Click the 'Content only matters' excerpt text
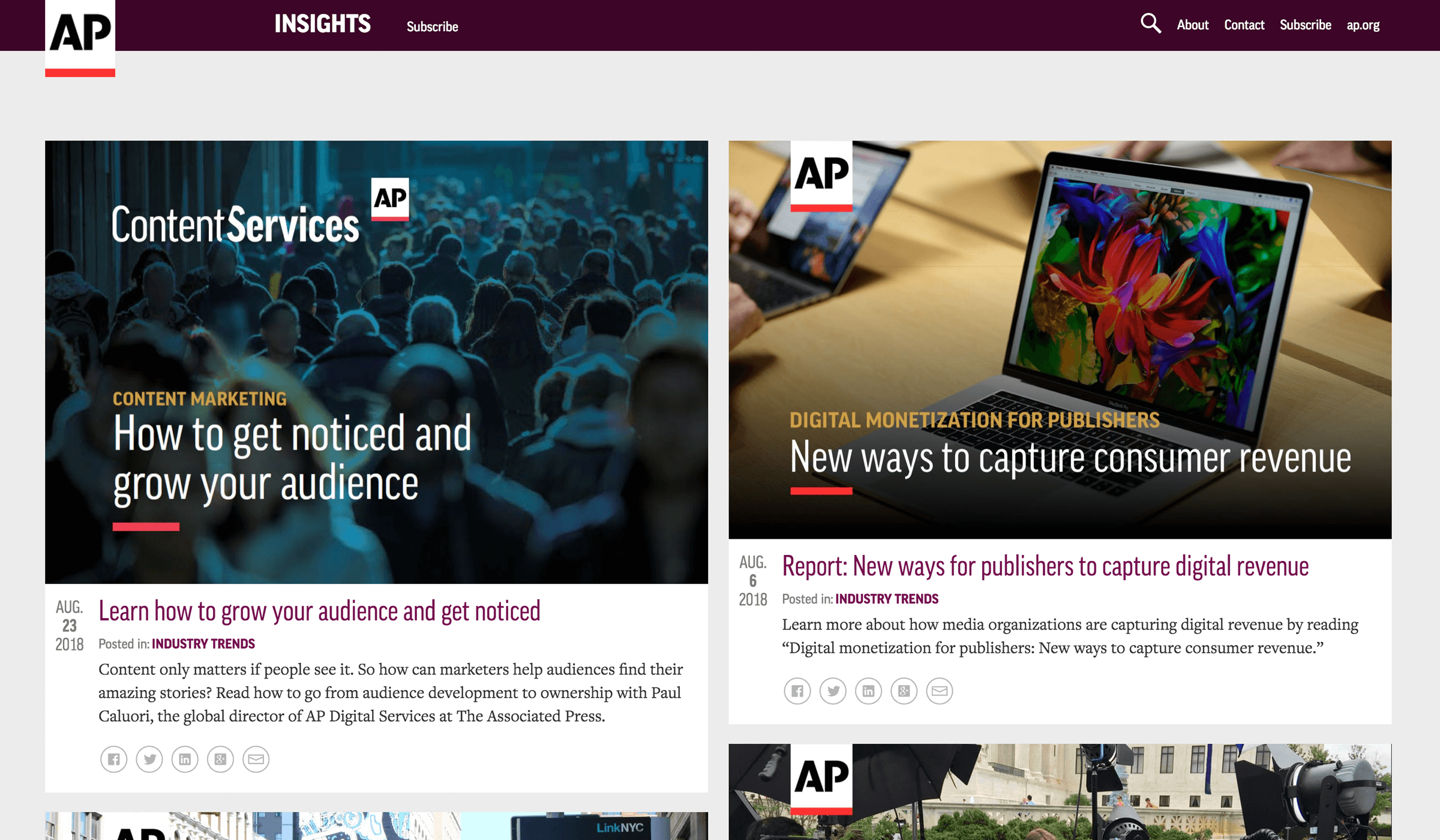 (391, 692)
